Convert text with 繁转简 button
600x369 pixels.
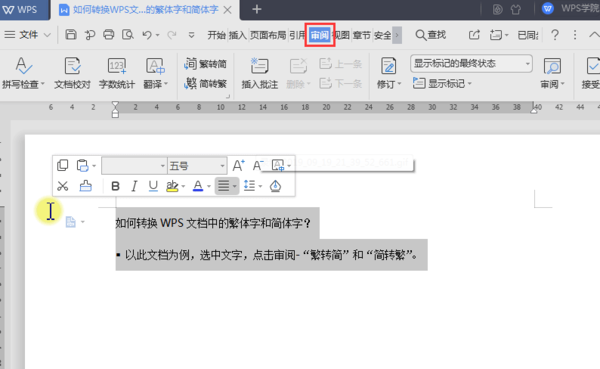click(205, 64)
